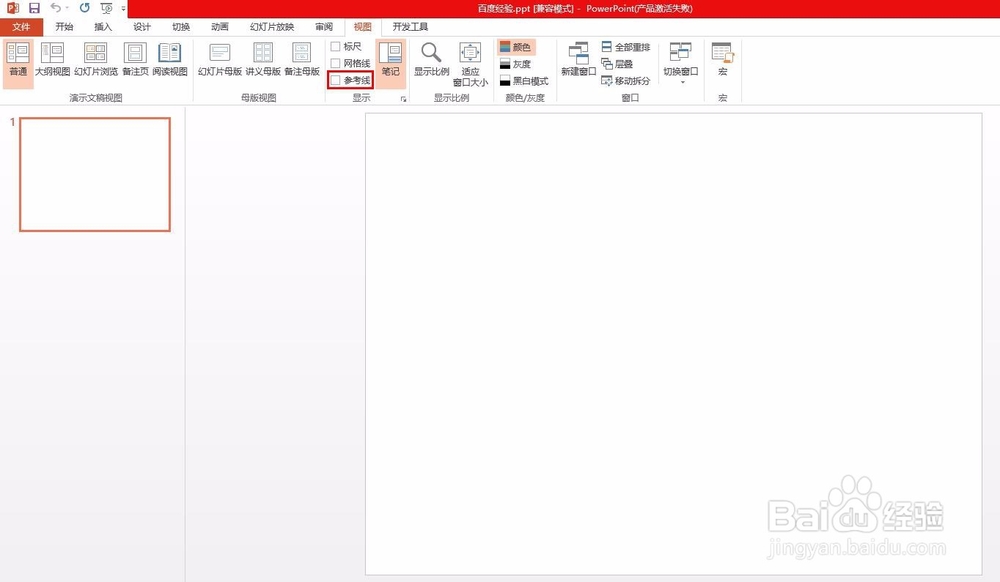1000x582 pixels.
Task: Select the View (视图) tab
Action: [363, 27]
